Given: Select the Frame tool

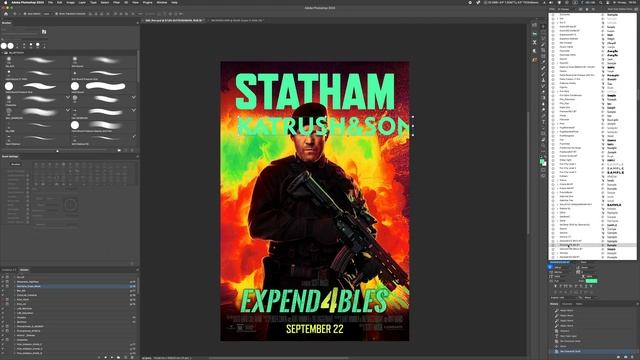Looking at the screenshot, I should click(543, 56).
